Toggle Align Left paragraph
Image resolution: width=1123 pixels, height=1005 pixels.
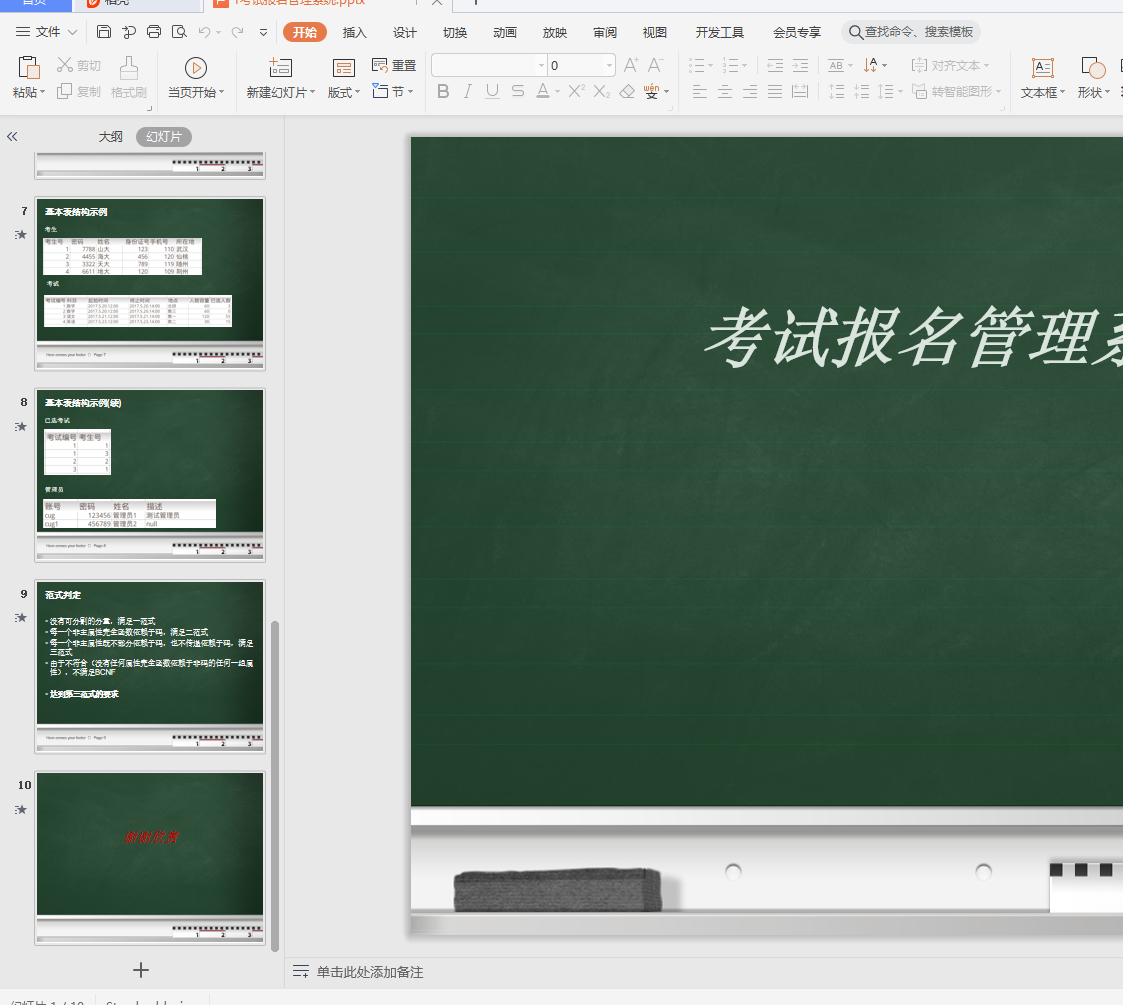click(700, 92)
